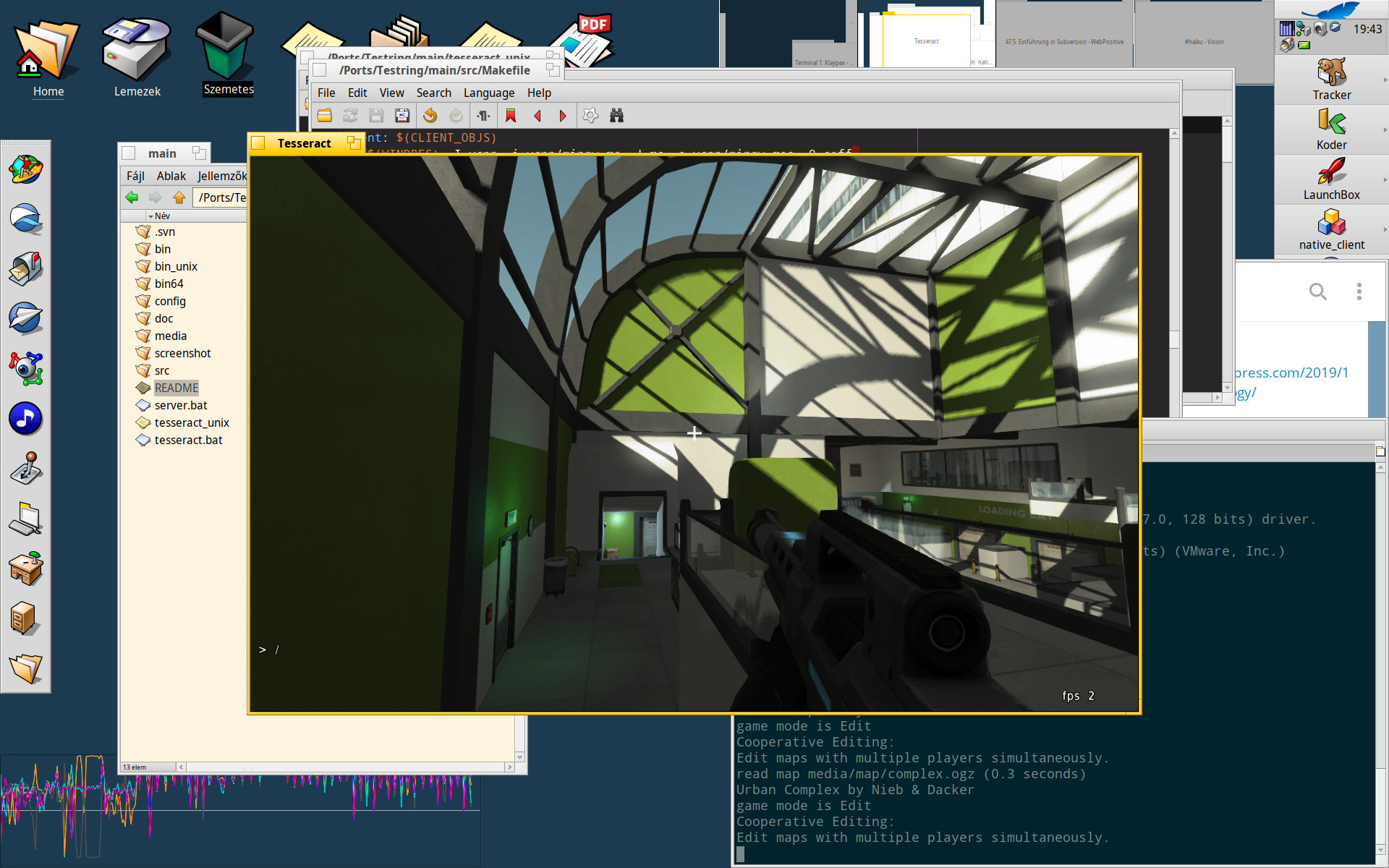
Task: Open the Help menu in Koder
Action: (x=539, y=93)
